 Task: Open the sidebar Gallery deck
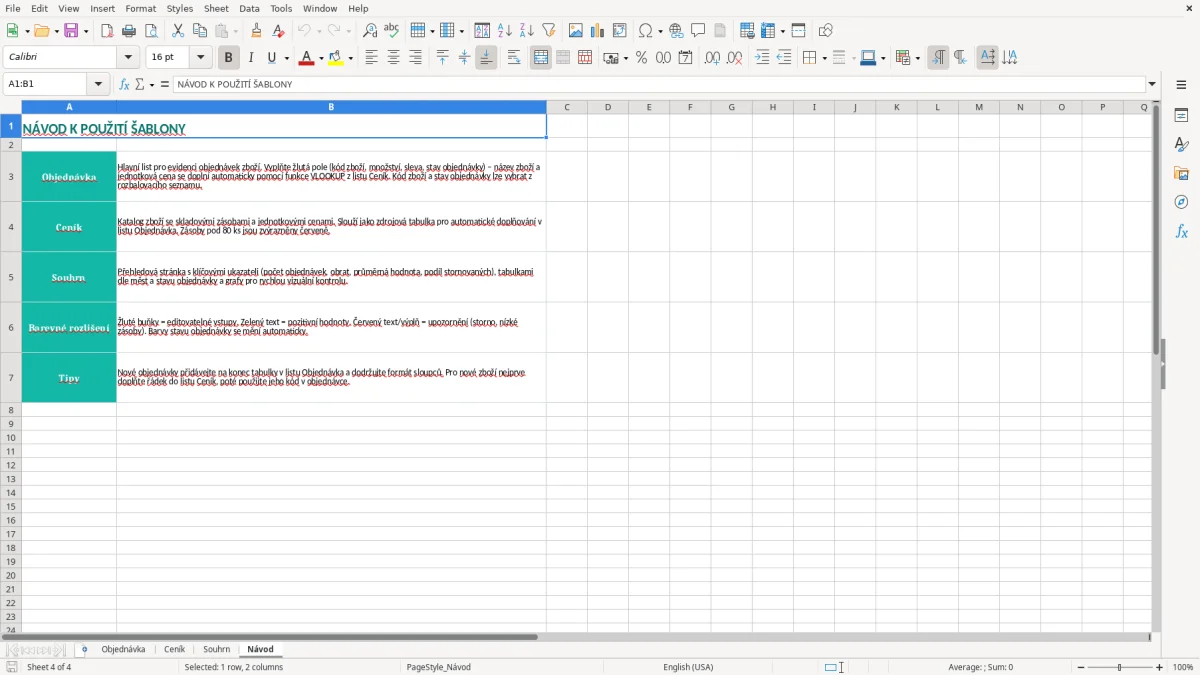[1181, 173]
